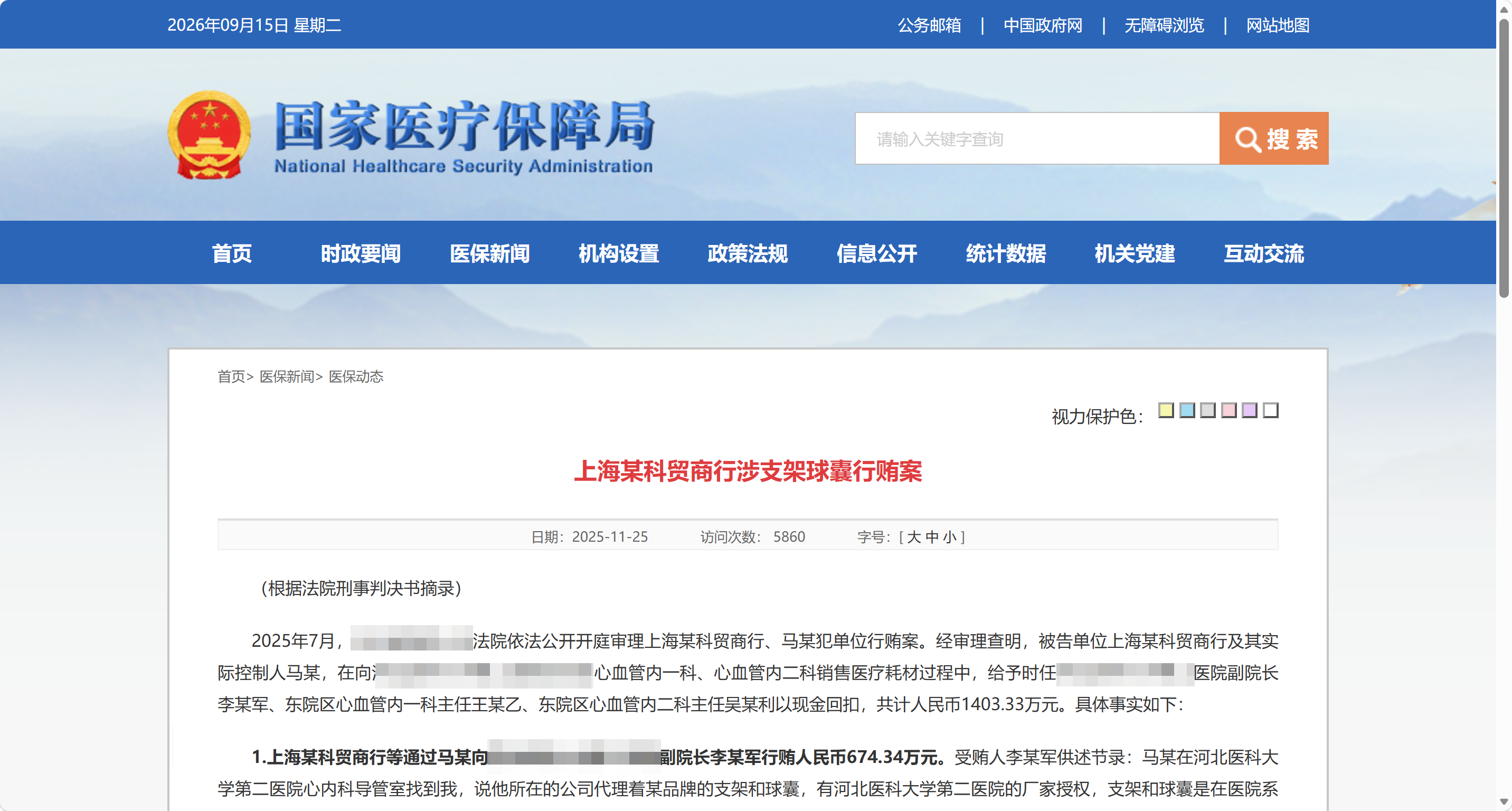The height and width of the screenshot is (811, 1512).
Task: Open the 网站地图 link
Action: pyautogui.click(x=1278, y=25)
